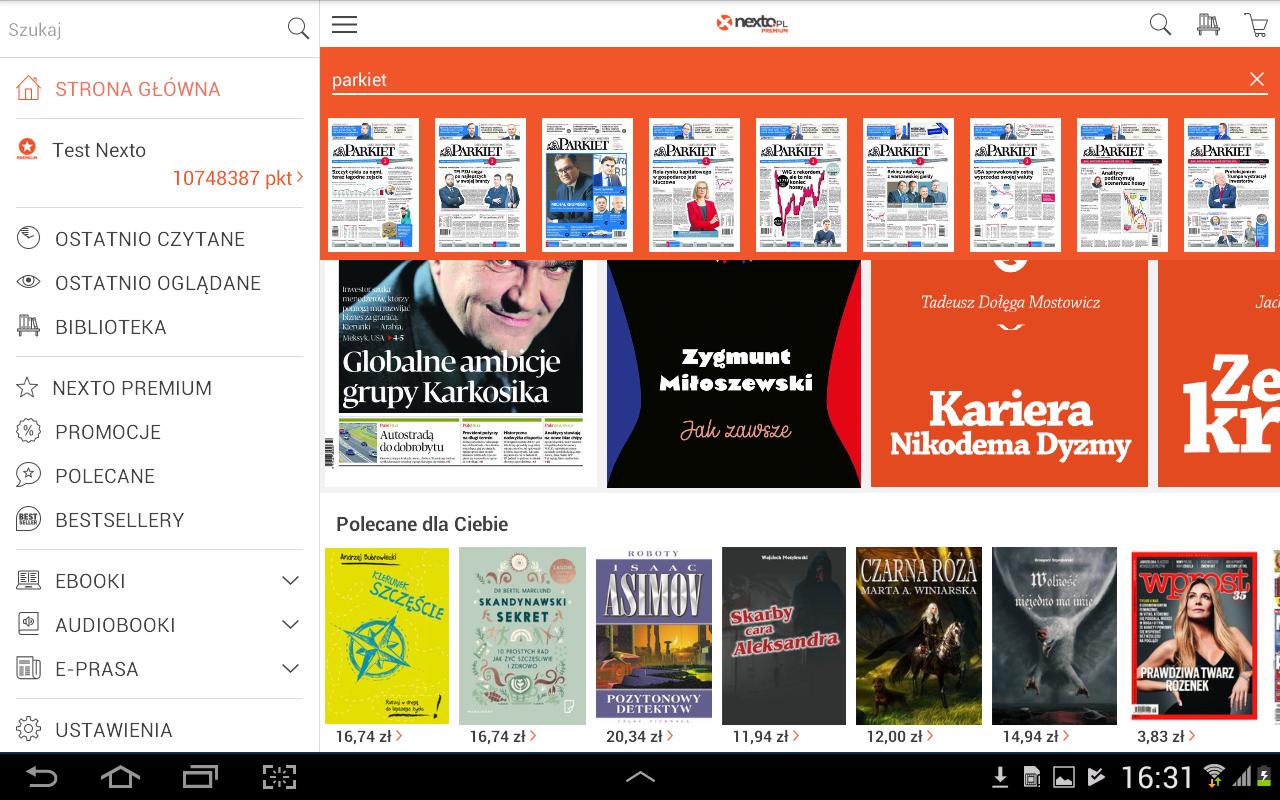Open Kariera Nikodema Dyzmy banner

click(x=1010, y=374)
